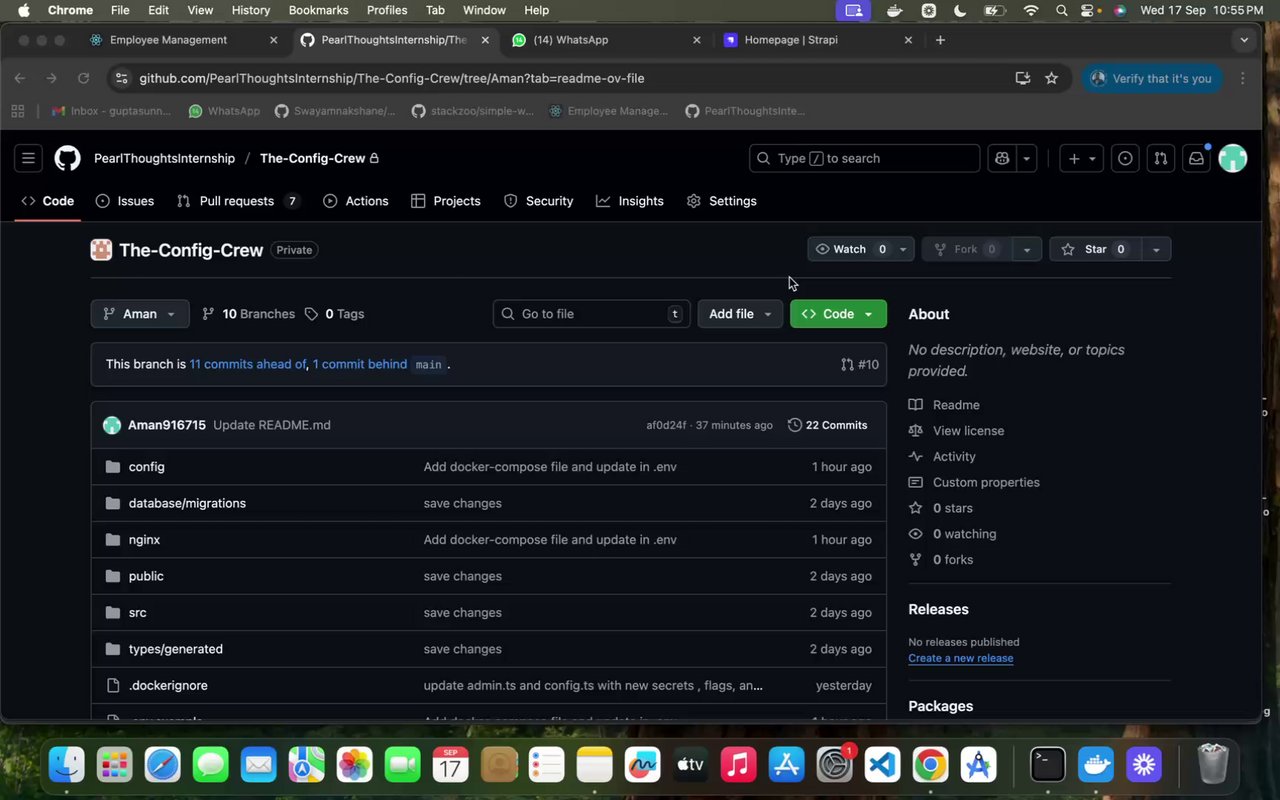Image resolution: width=1280 pixels, height=800 pixels.
Task: Focus the Go to file search field
Action: 592,314
